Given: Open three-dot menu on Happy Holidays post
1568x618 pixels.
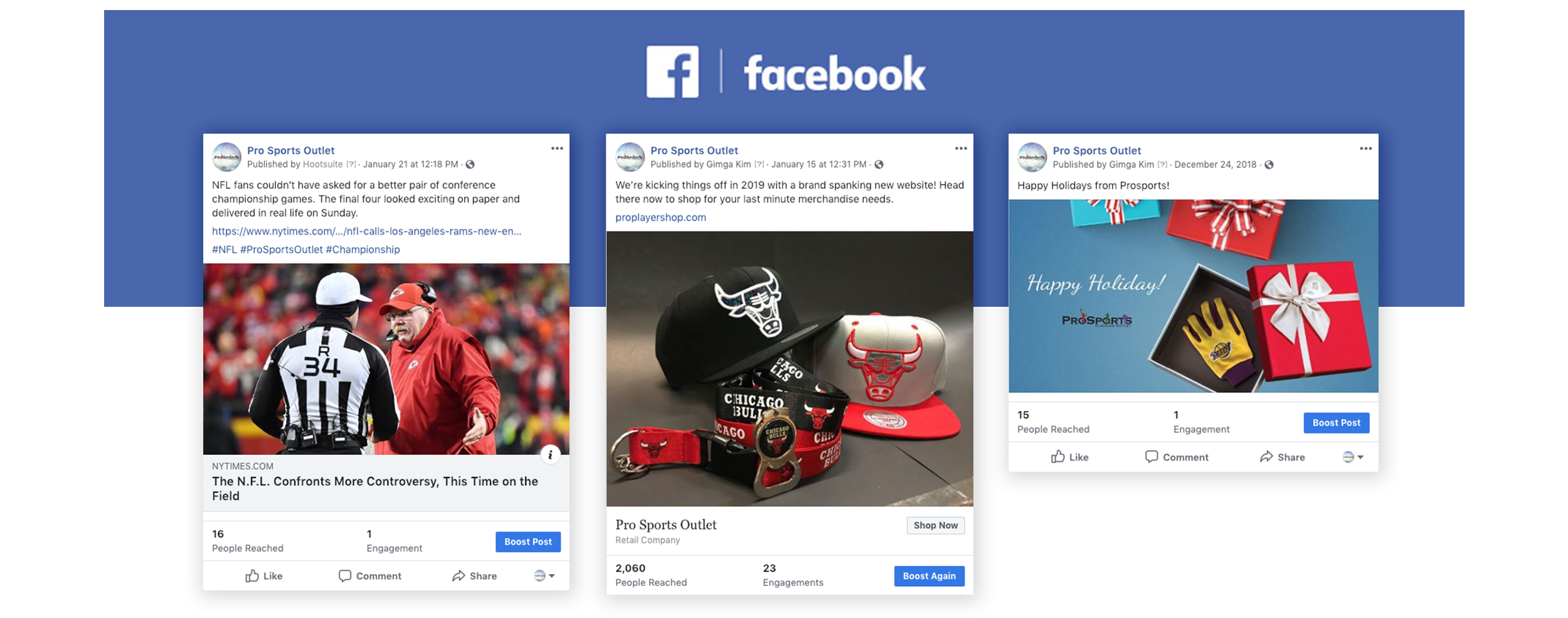Looking at the screenshot, I should [1365, 149].
